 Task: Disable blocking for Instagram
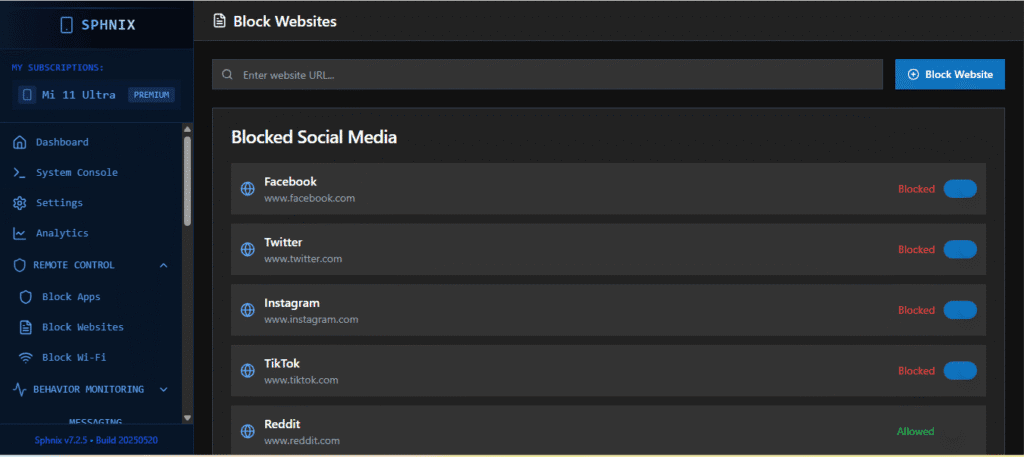(960, 310)
